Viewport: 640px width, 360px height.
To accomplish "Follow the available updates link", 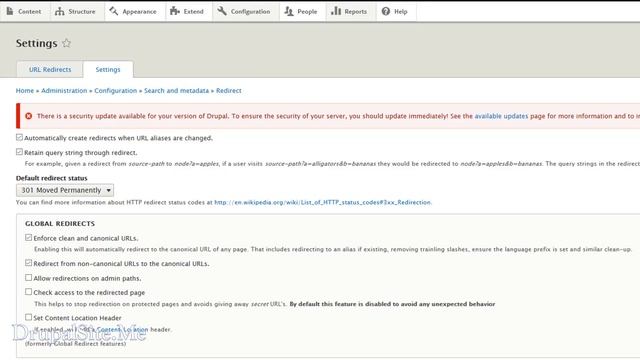I will (x=501, y=116).
